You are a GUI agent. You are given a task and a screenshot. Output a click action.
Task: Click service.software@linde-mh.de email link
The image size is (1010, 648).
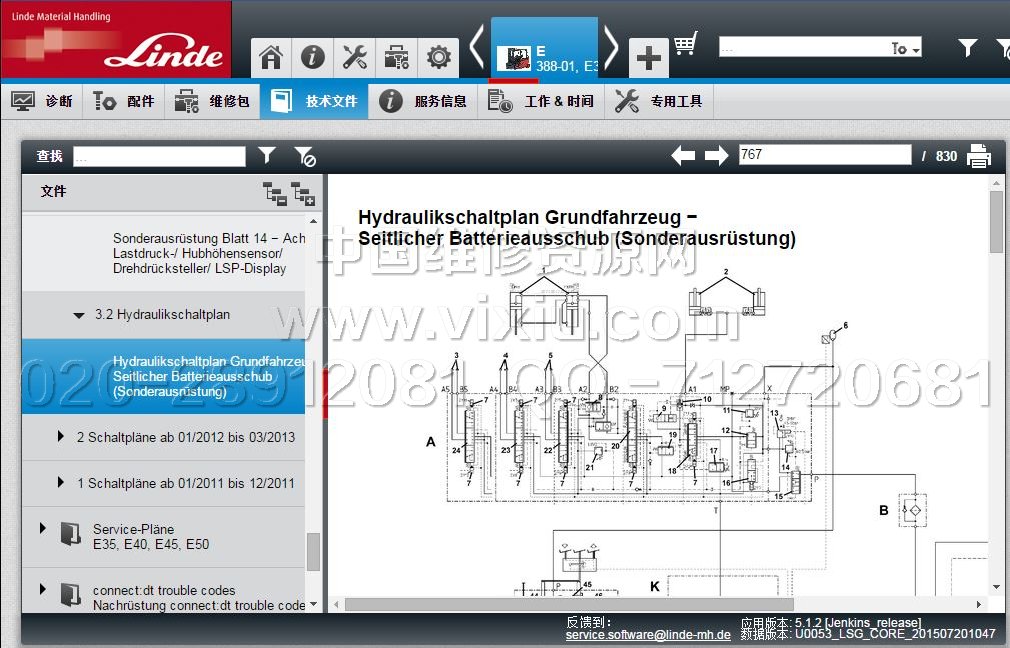(647, 634)
